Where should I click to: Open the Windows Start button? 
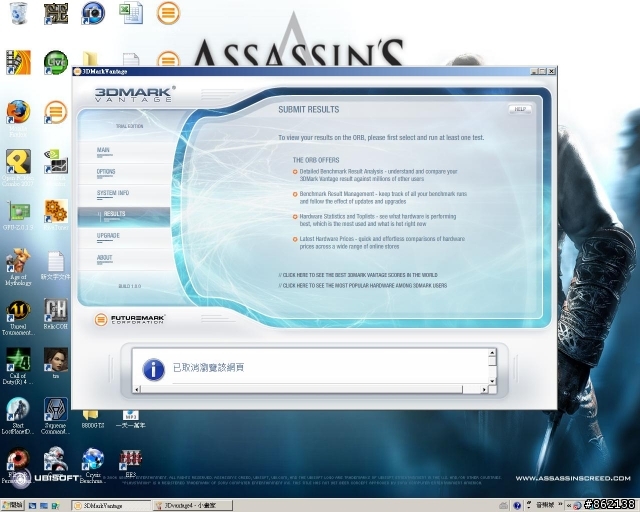tap(13, 505)
